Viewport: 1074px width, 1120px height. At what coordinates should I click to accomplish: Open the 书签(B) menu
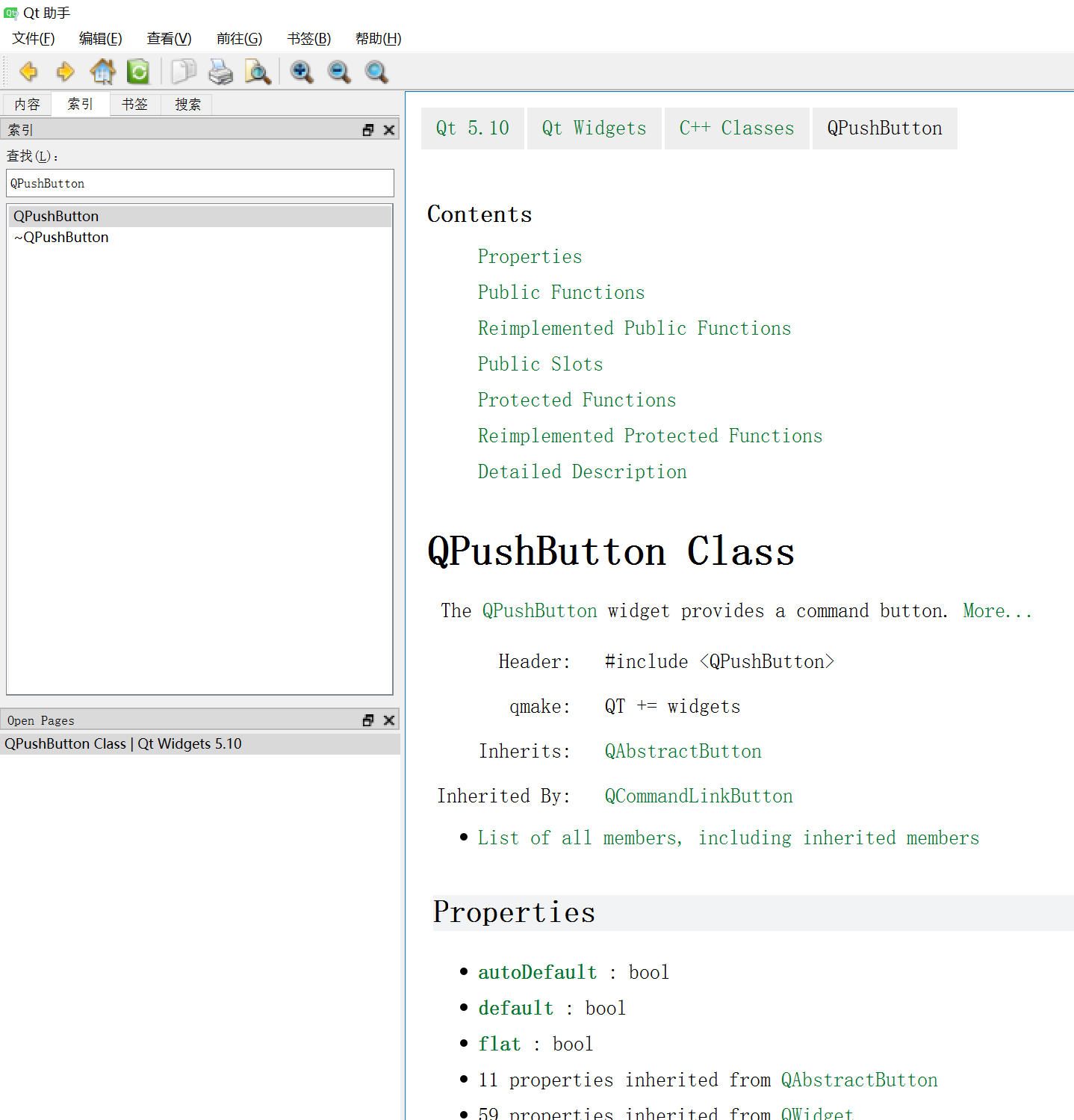click(309, 39)
